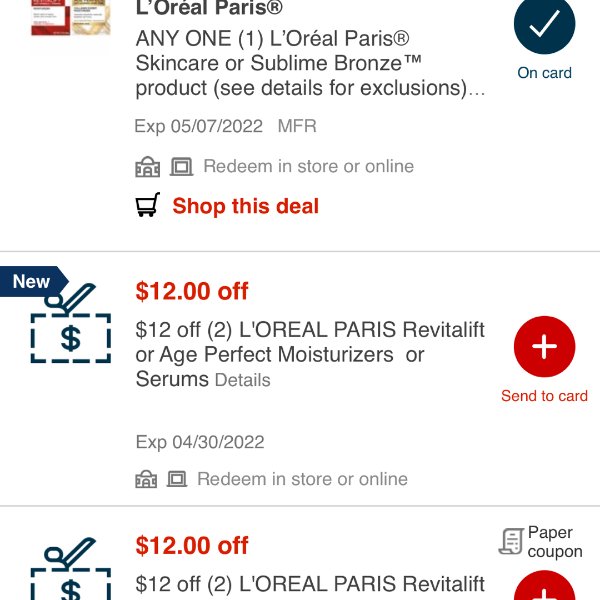600x600 pixels.
Task: Tap the bottom $12.00 off heading
Action: [192, 545]
